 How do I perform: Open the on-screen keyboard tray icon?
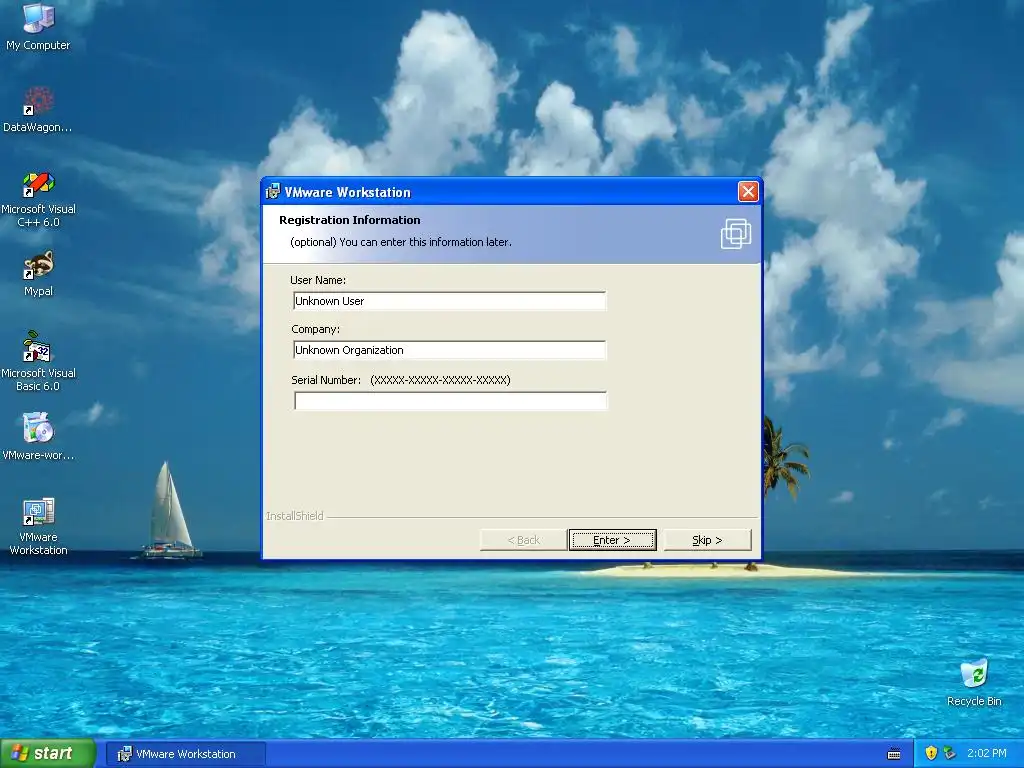point(894,754)
